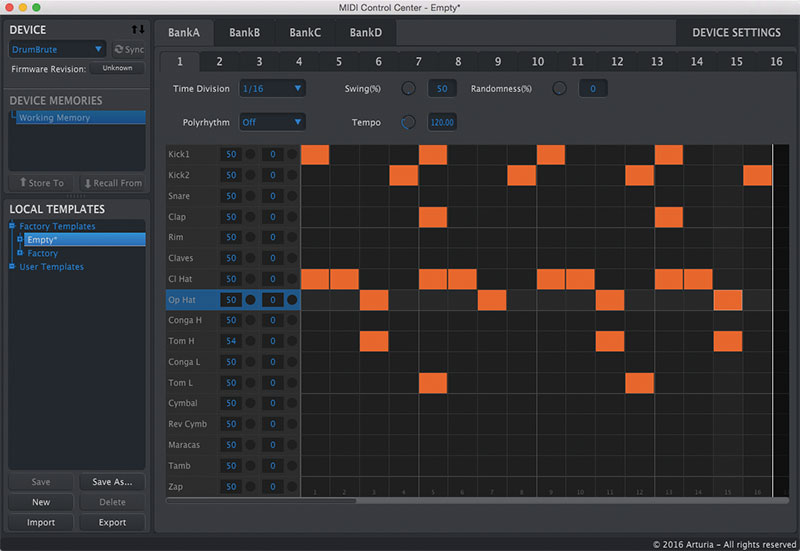Expand User Templates tree node
This screenshot has width=800, height=551.
point(12,266)
